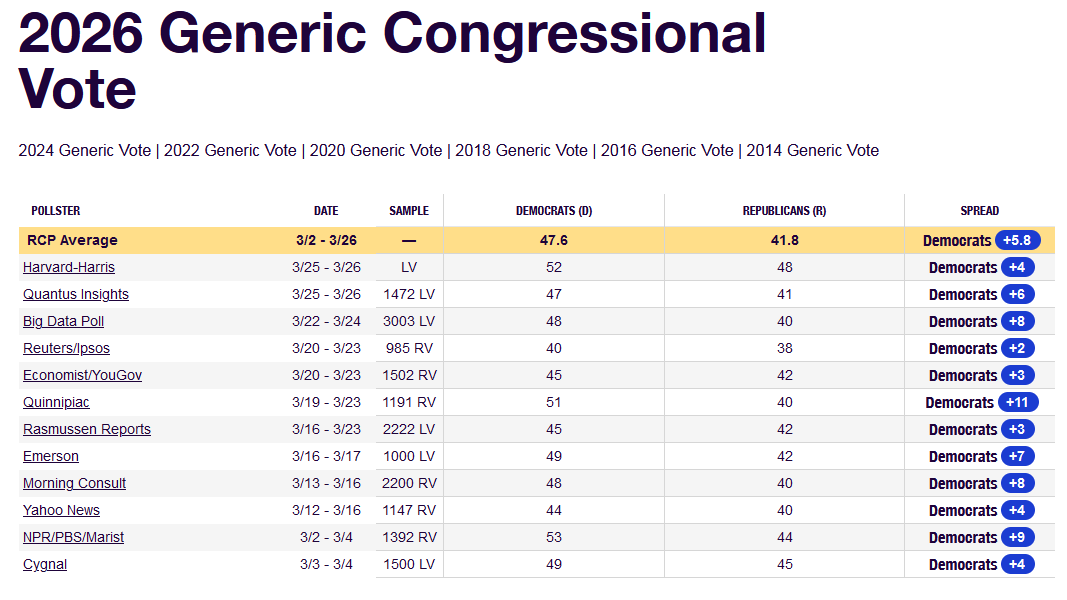Open the NPR/PBS/Marist poll

(72, 537)
